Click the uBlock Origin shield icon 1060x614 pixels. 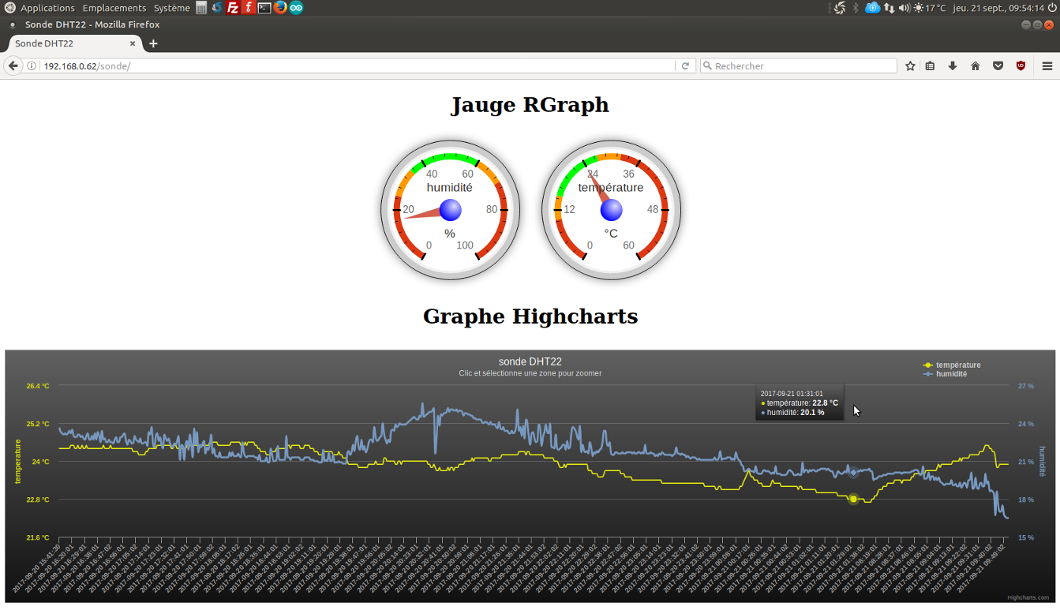point(1021,66)
